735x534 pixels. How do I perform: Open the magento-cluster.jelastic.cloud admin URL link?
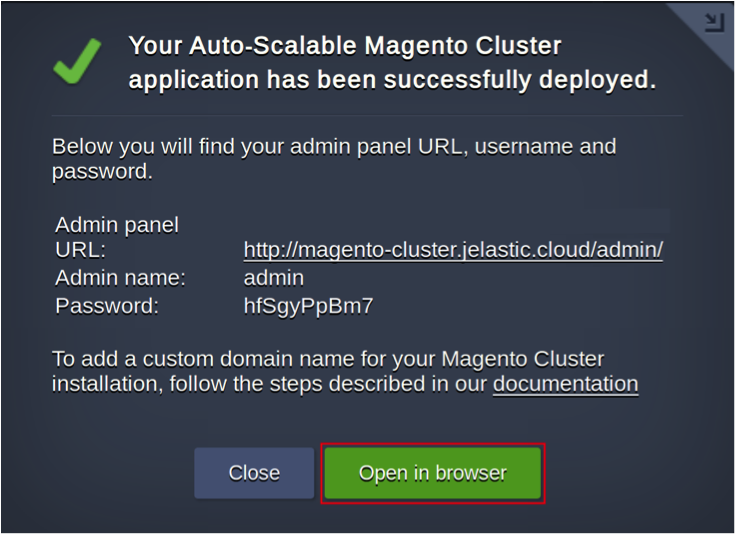point(453,250)
